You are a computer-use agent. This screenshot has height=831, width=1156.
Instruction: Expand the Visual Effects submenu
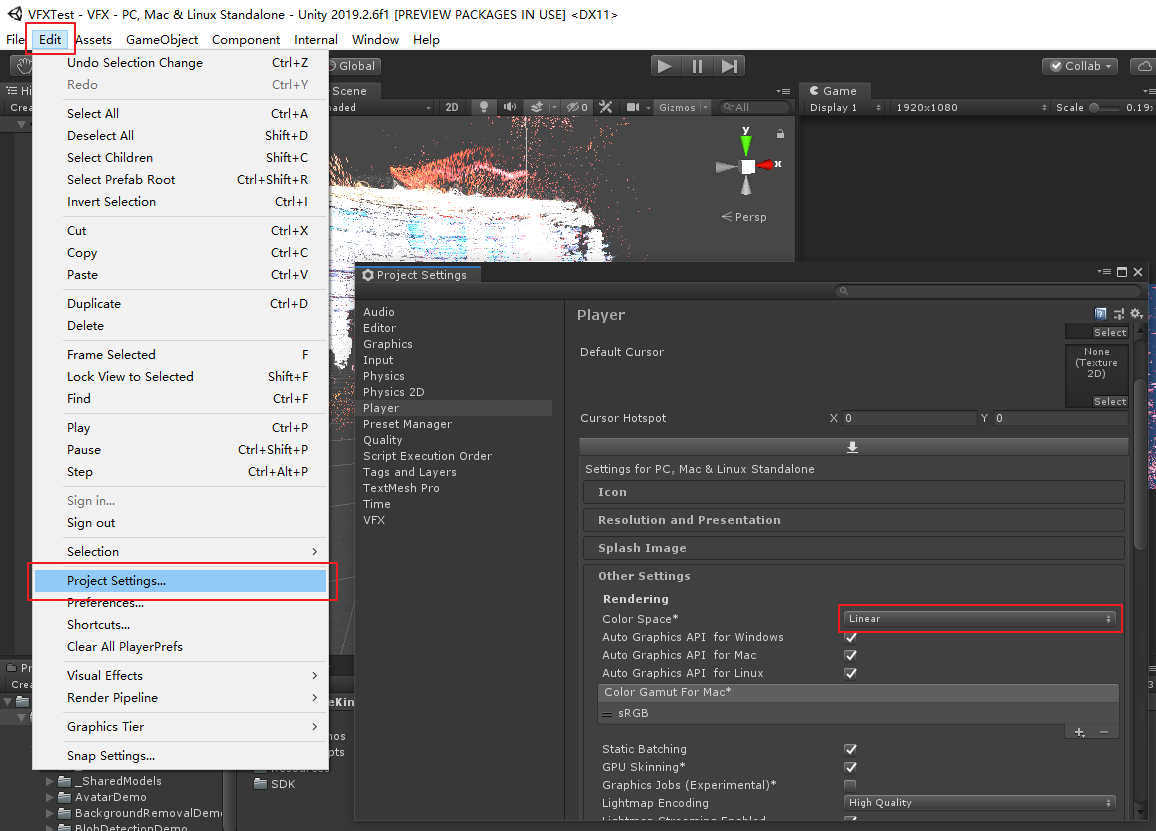click(x=180, y=675)
